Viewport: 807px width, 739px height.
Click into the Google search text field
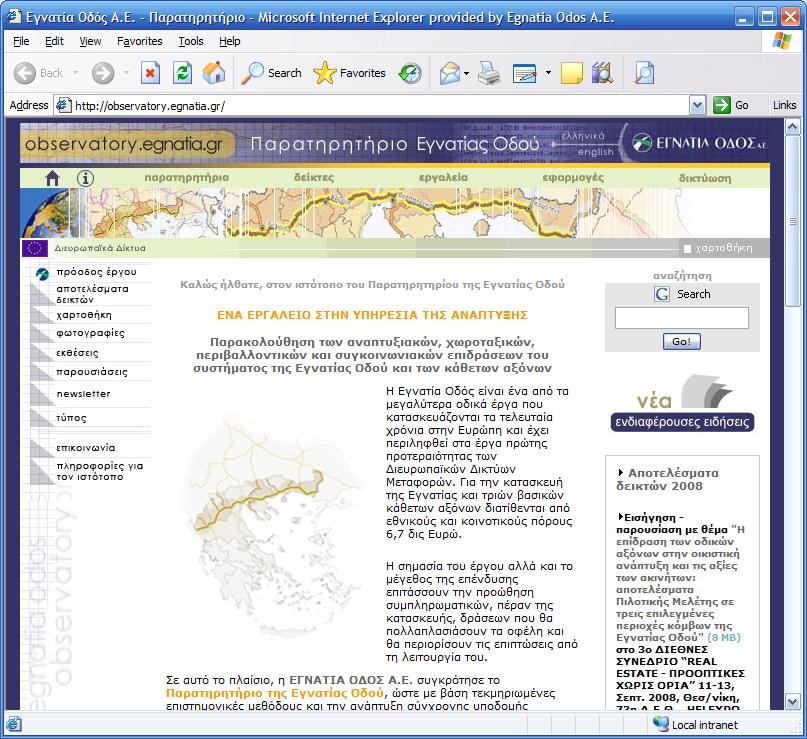point(681,318)
